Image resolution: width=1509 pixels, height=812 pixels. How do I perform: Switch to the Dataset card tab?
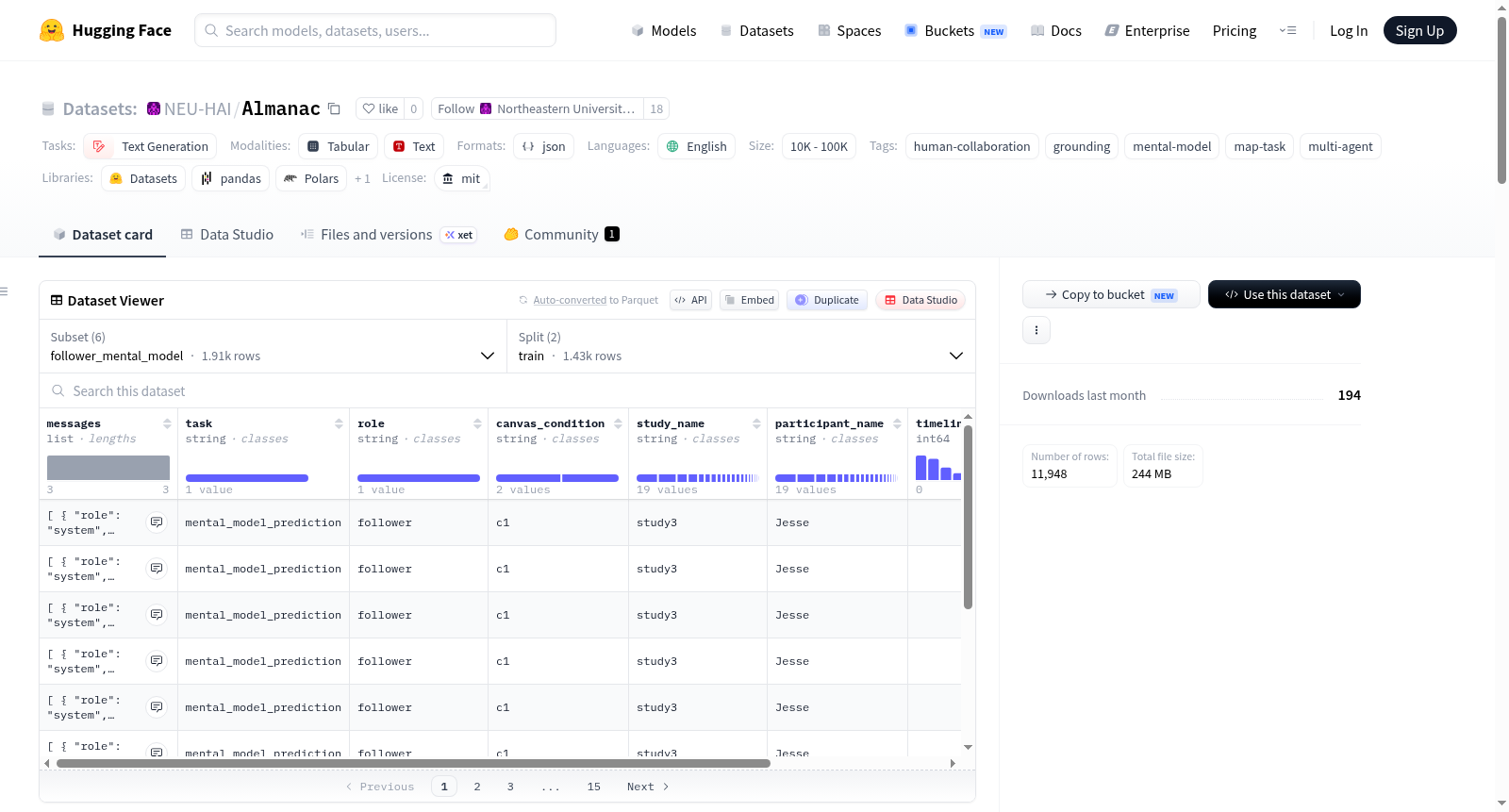pos(102,235)
